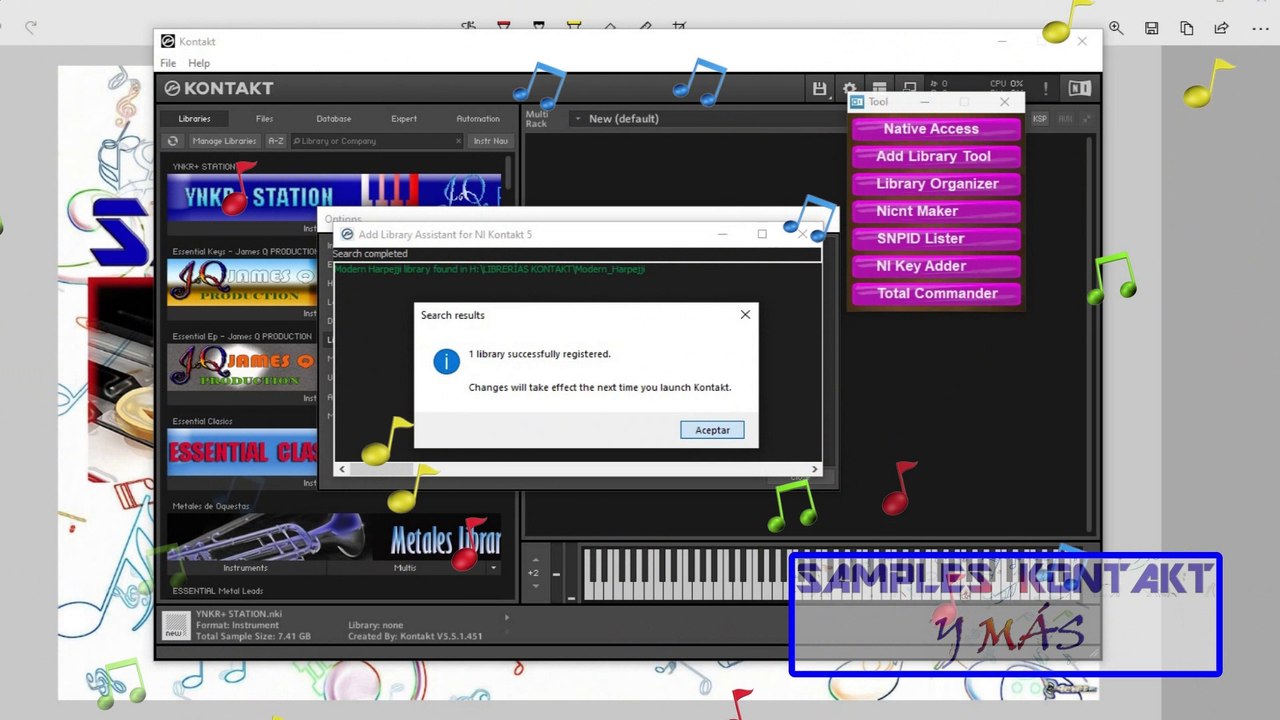Open the Kontakt save files menu icon

click(820, 89)
